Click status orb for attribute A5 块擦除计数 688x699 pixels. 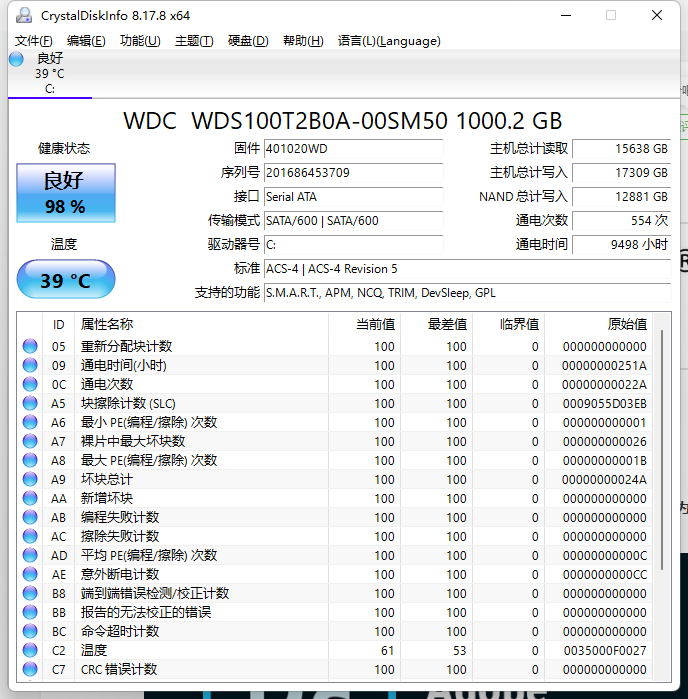pos(30,403)
